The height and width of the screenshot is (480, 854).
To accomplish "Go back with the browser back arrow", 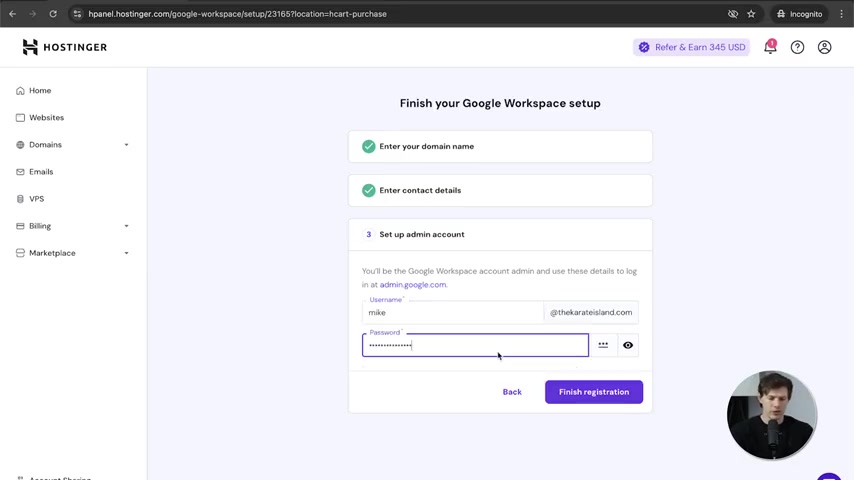I will click(13, 14).
